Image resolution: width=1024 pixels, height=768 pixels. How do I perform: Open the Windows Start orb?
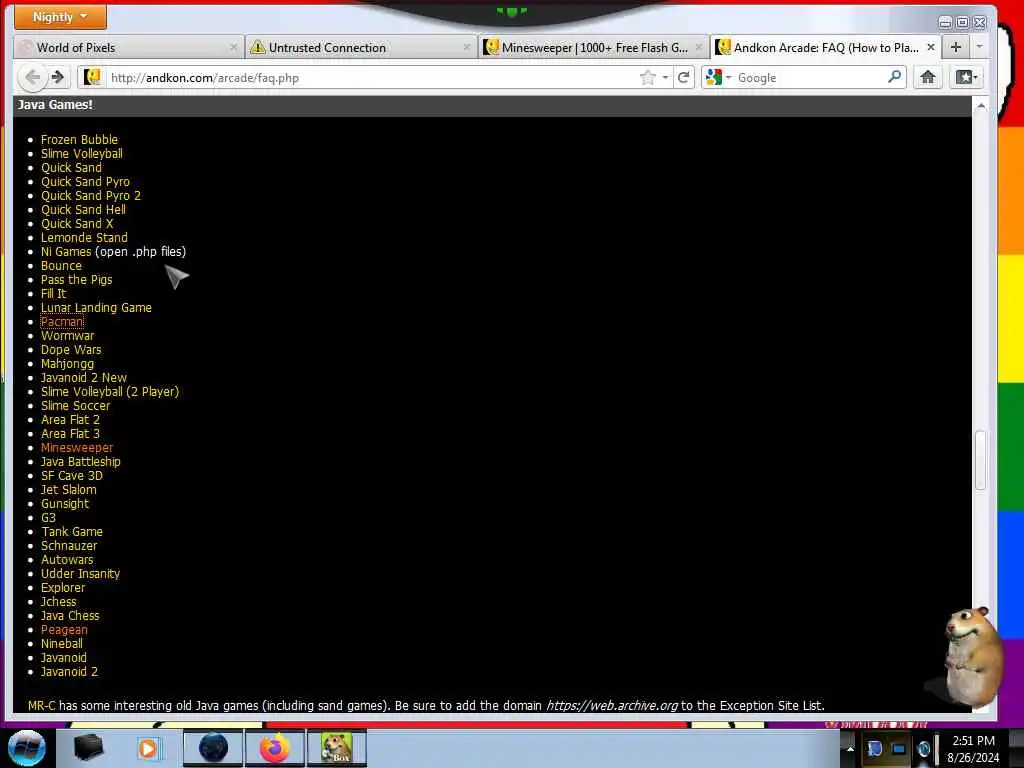pos(26,748)
